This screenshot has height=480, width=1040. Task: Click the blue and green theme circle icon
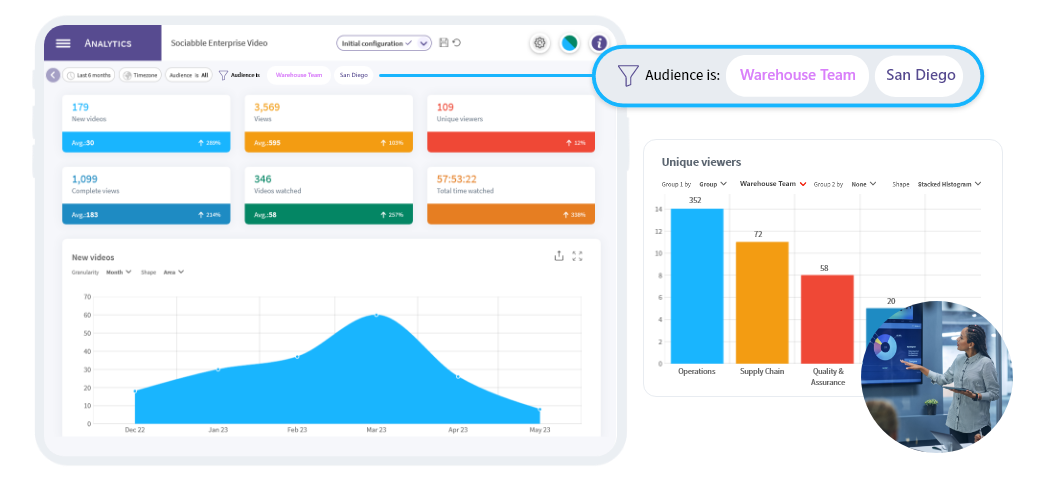coord(569,43)
